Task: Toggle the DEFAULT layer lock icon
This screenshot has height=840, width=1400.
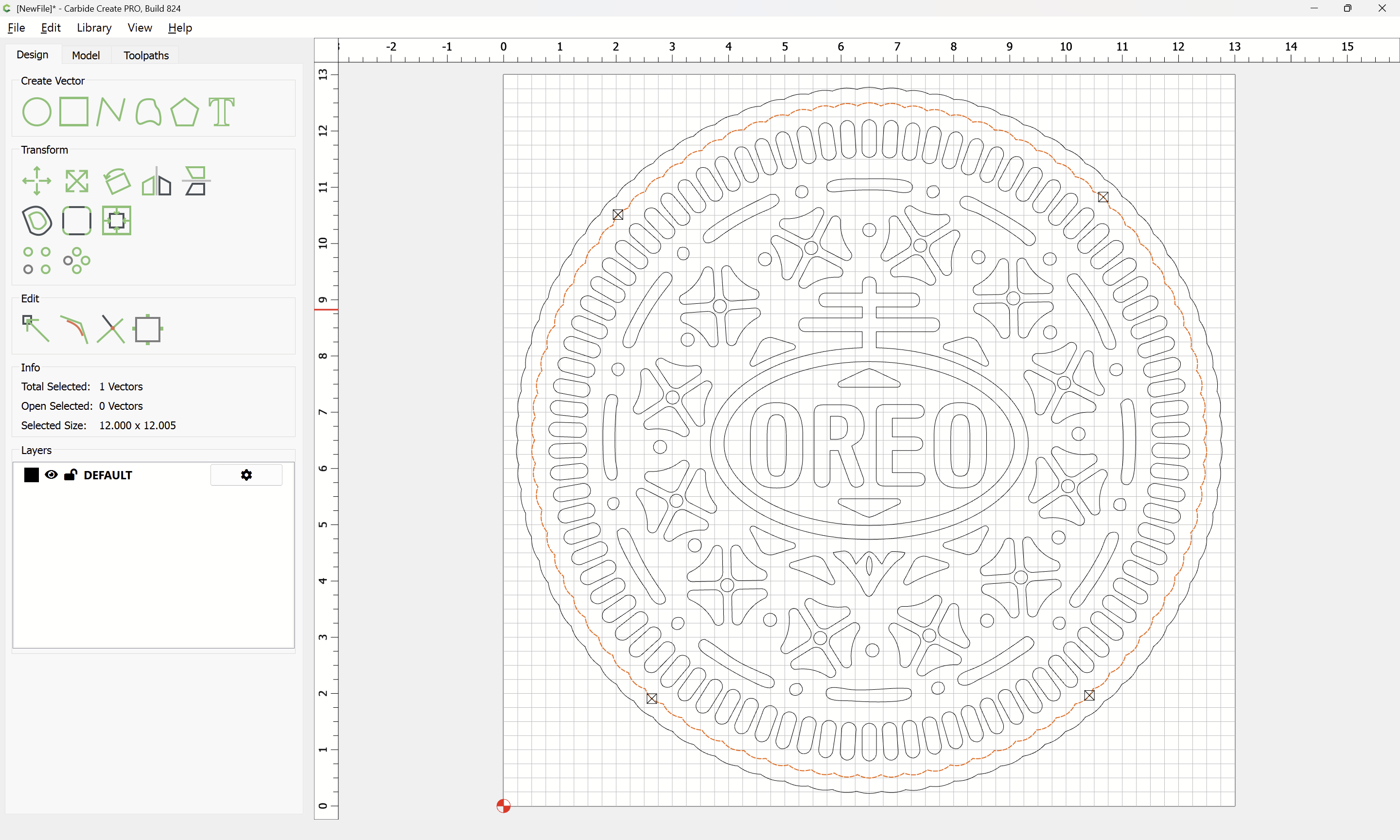Action: 70,475
